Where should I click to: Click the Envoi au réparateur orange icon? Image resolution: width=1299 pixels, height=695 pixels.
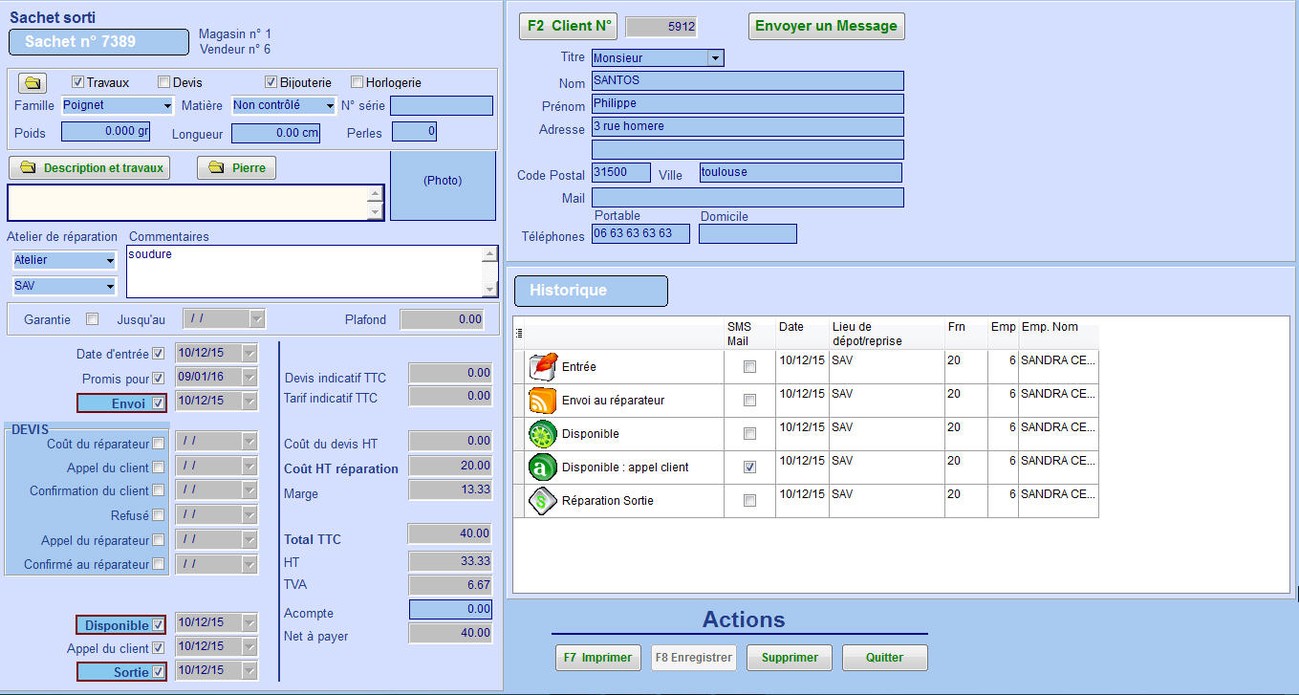tap(542, 400)
